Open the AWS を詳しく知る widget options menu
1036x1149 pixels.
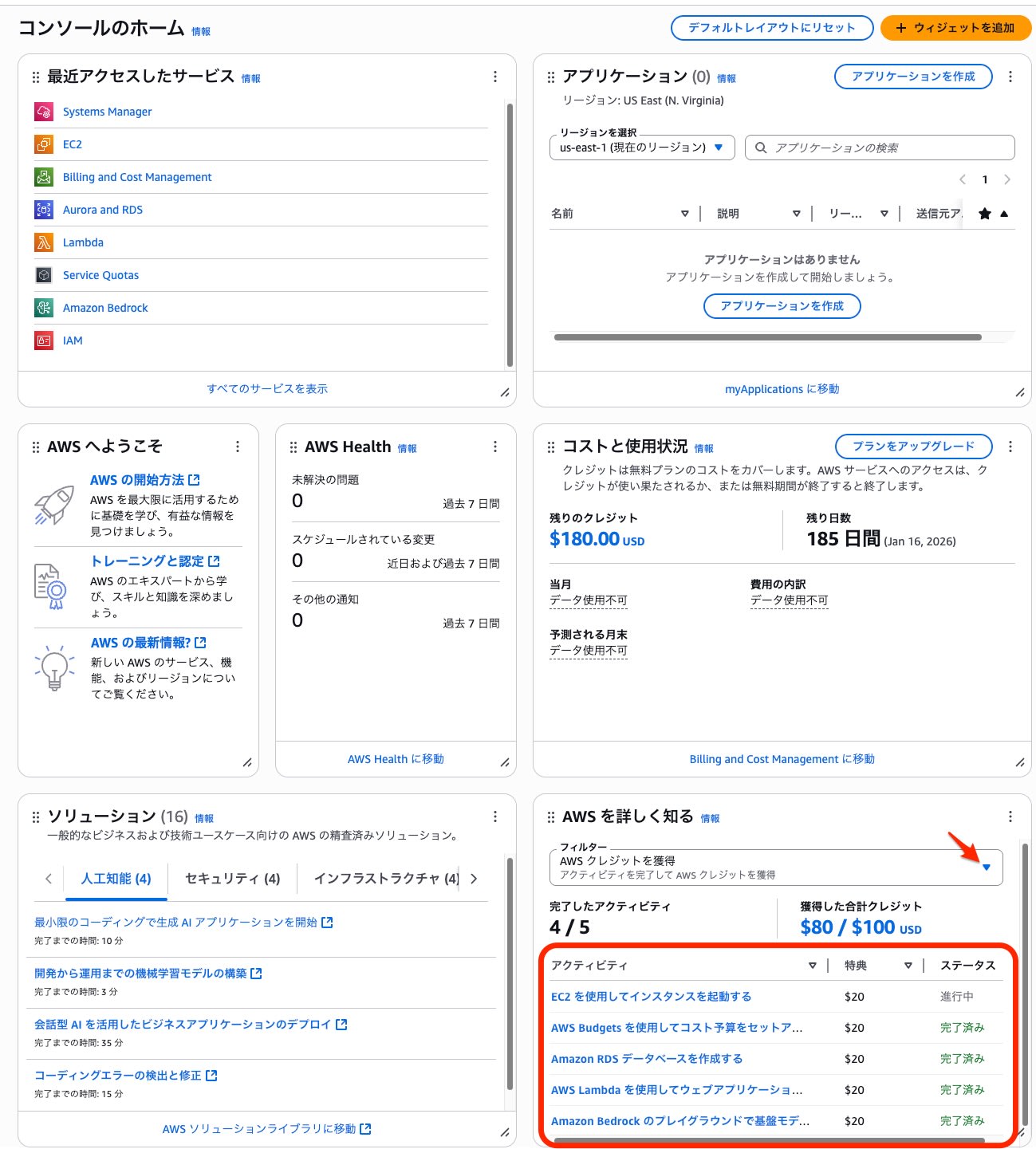coord(1010,816)
